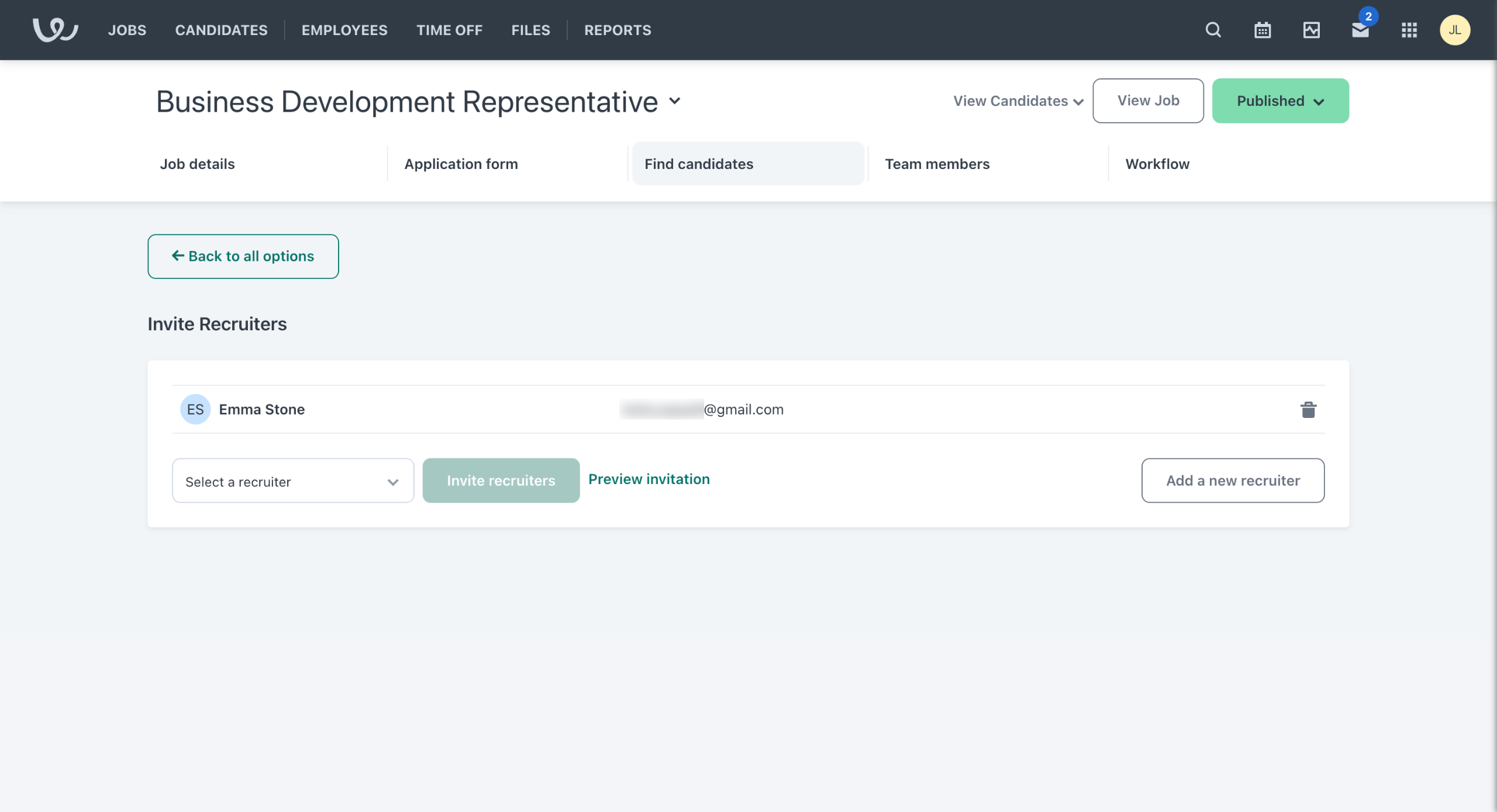
Task: Click the Preview invitation link
Action: coord(649,479)
